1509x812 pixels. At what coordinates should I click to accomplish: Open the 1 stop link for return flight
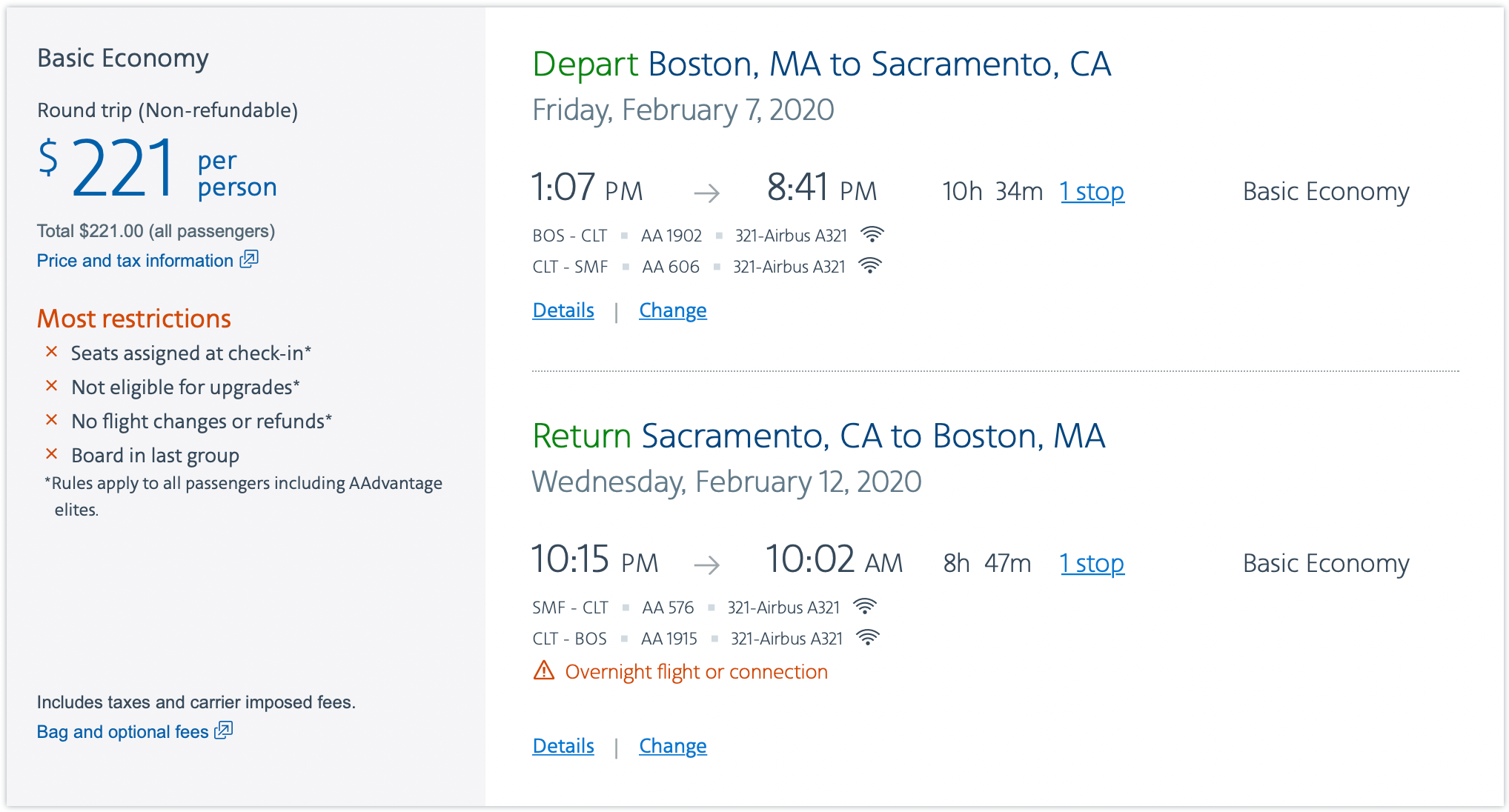coord(1092,564)
